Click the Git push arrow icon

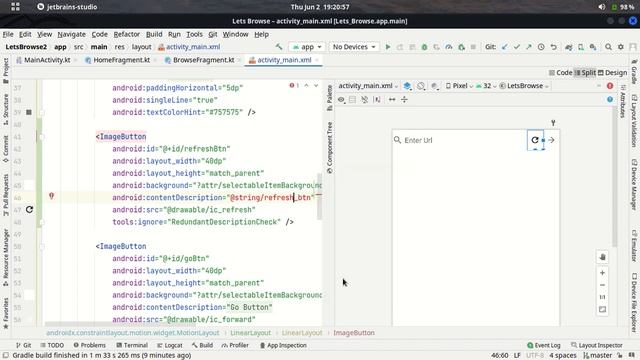point(529,47)
